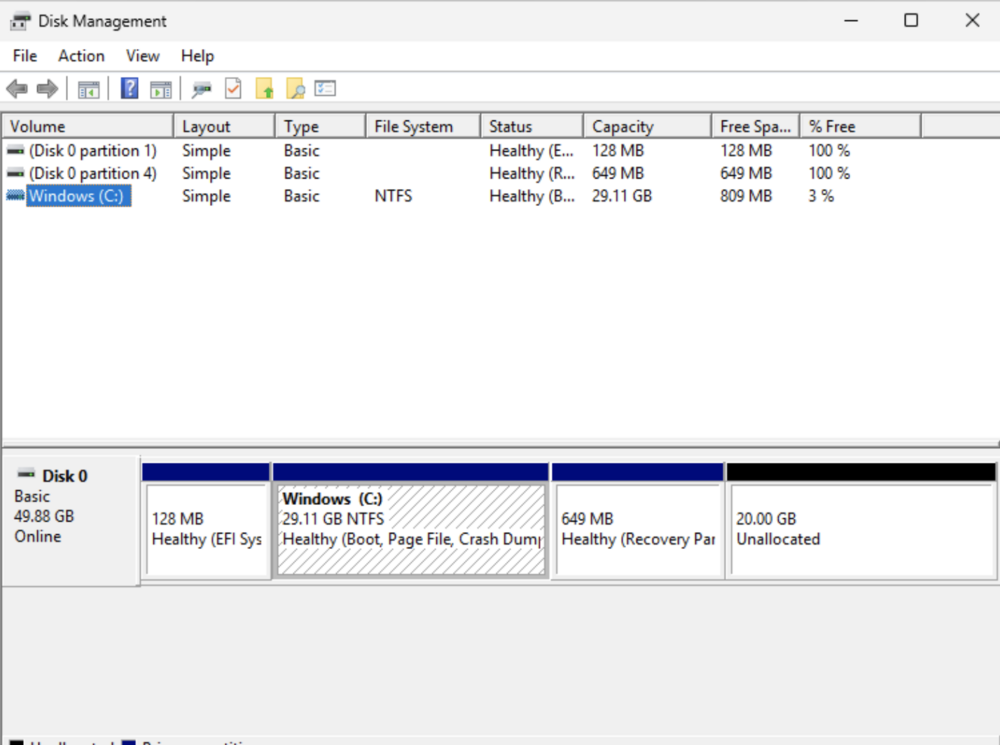
Task: Open the Help menu
Action: coord(197,56)
